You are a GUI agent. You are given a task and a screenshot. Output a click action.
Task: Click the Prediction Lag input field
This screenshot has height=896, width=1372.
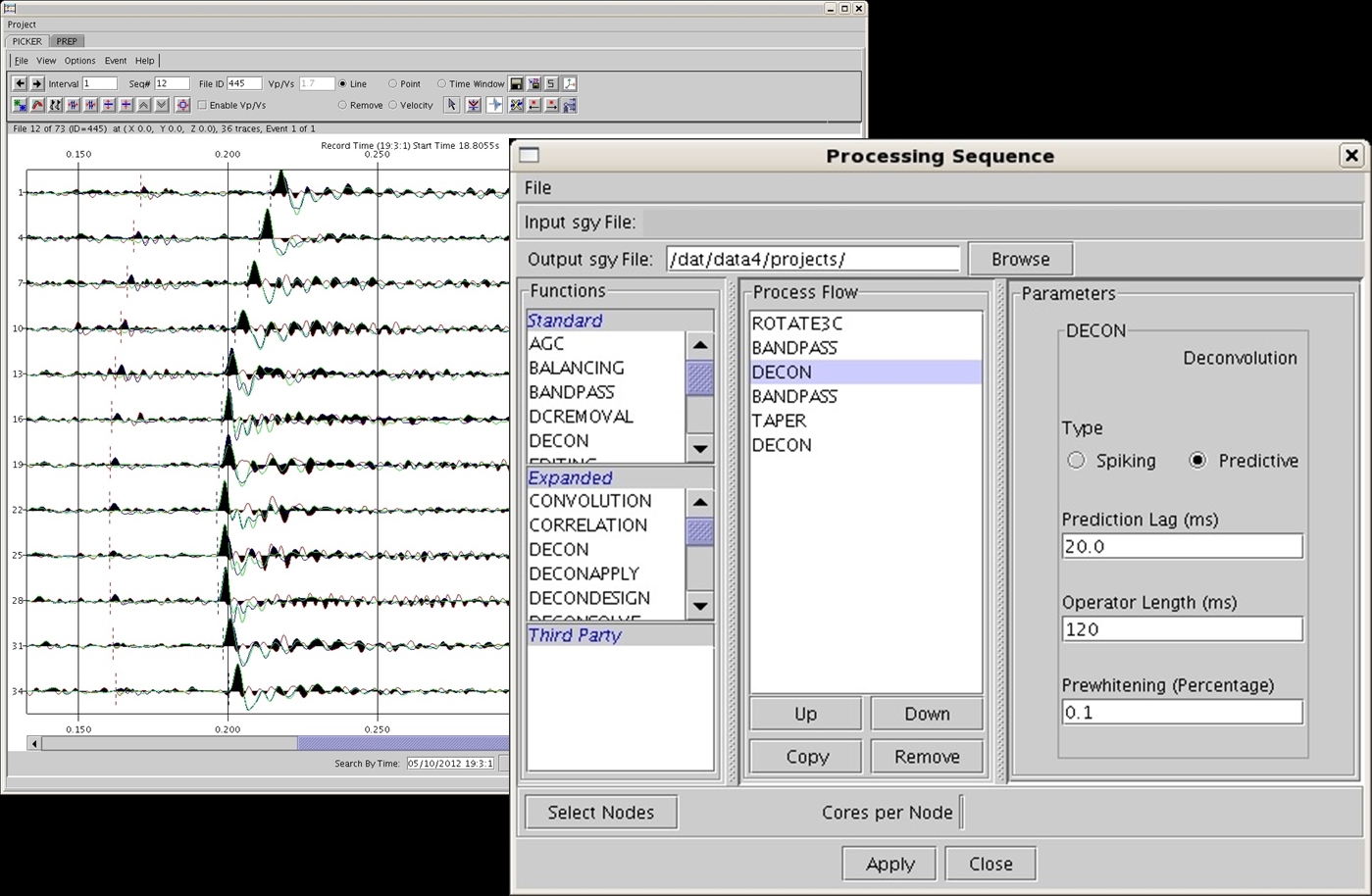pos(1182,547)
